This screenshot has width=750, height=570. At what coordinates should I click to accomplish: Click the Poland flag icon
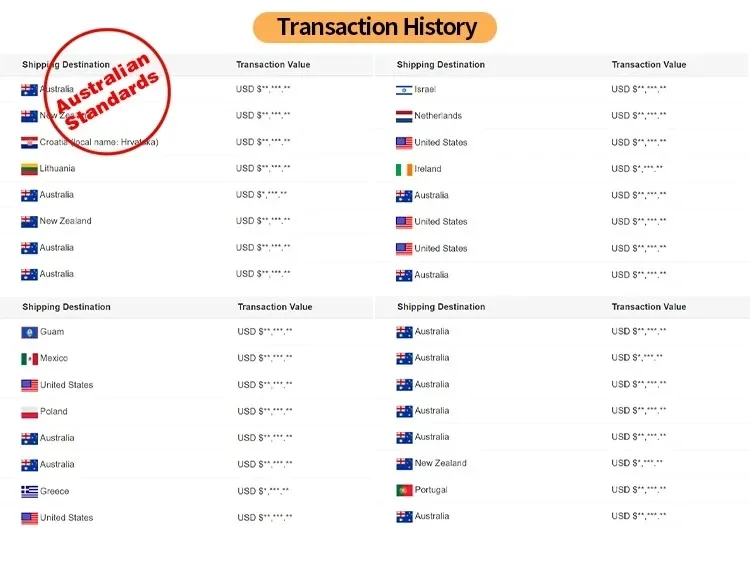point(29,411)
